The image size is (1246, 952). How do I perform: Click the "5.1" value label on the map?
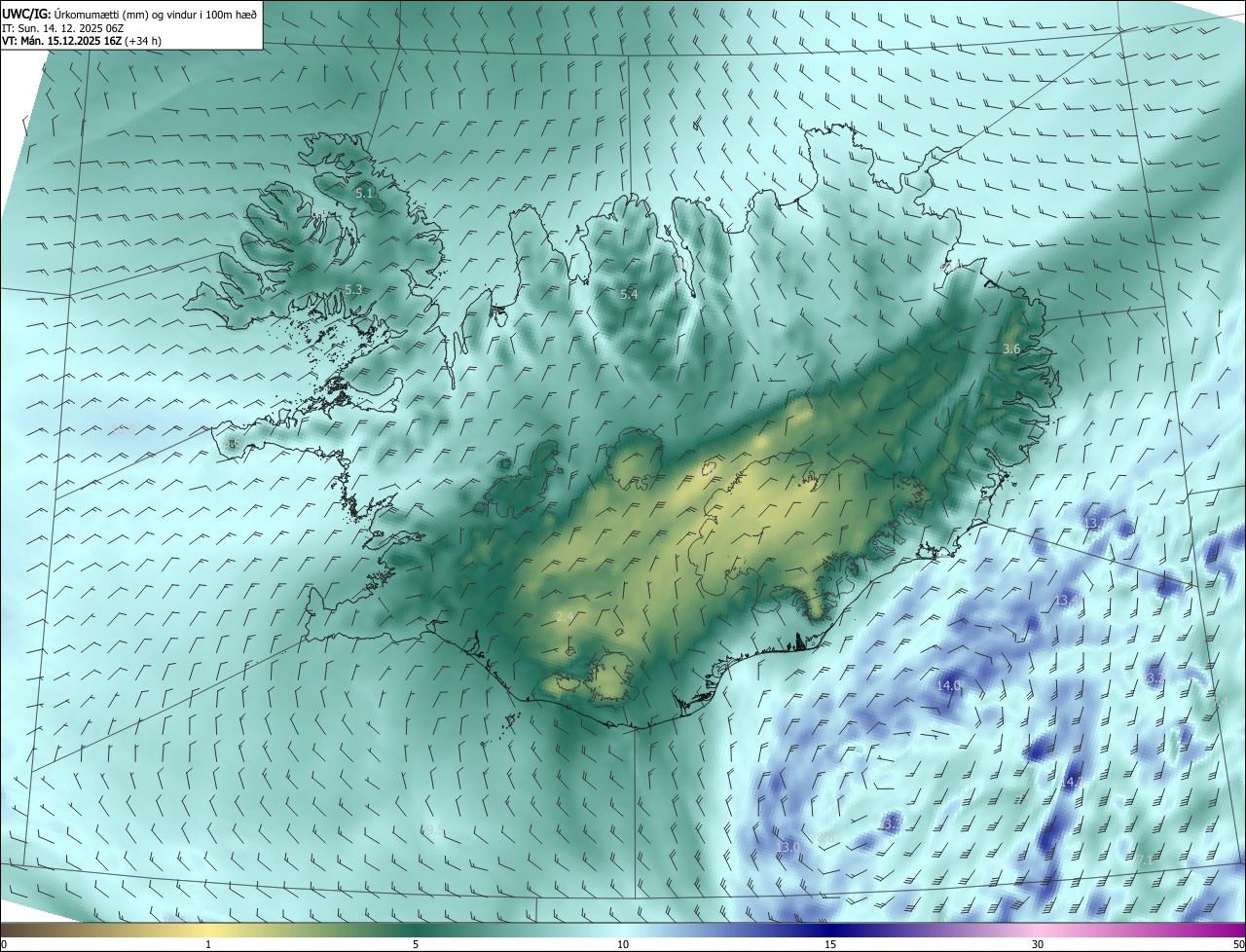tap(364, 194)
